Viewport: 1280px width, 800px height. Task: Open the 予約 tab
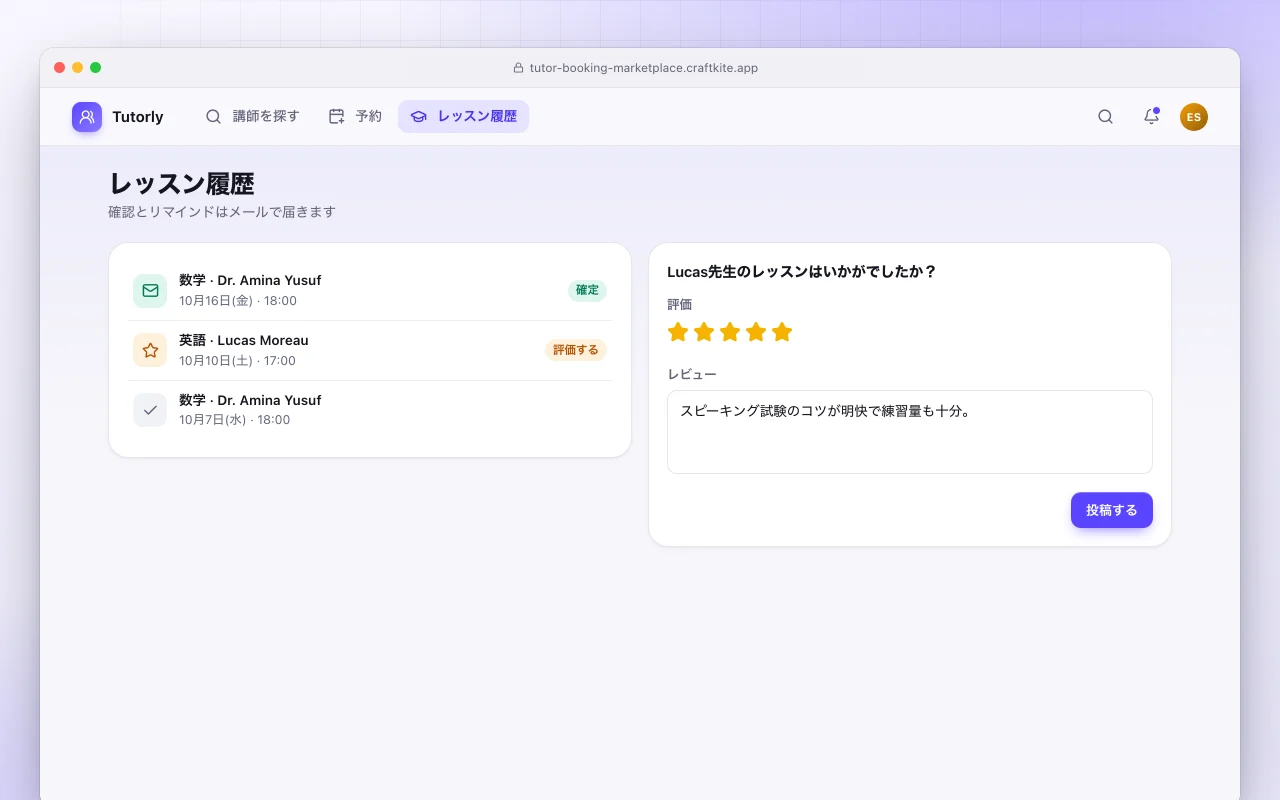tap(355, 117)
